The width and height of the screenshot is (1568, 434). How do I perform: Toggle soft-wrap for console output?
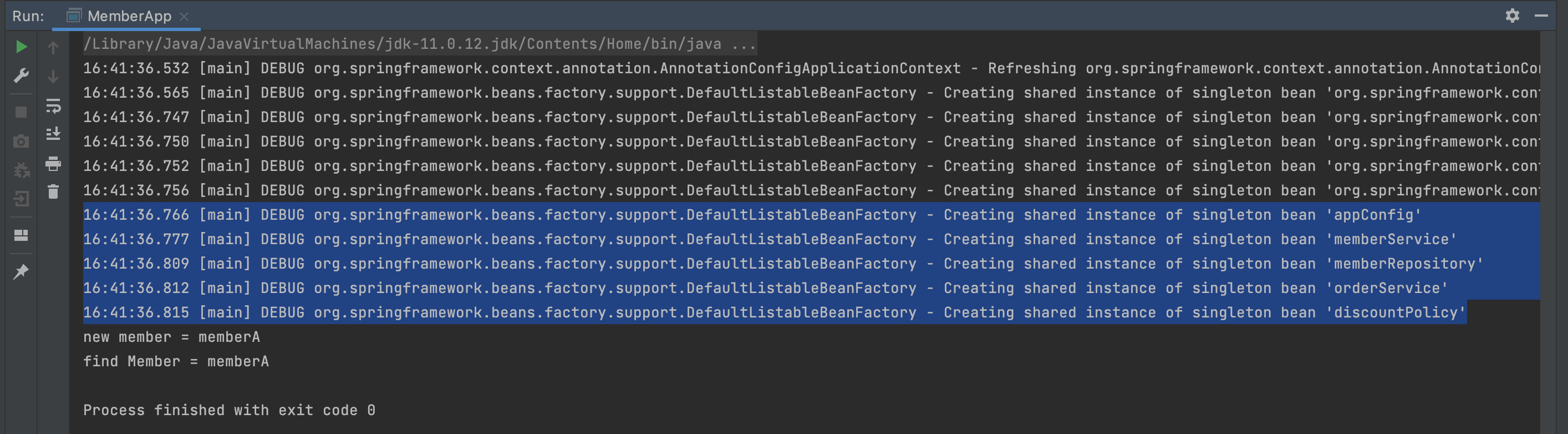pos(54,107)
